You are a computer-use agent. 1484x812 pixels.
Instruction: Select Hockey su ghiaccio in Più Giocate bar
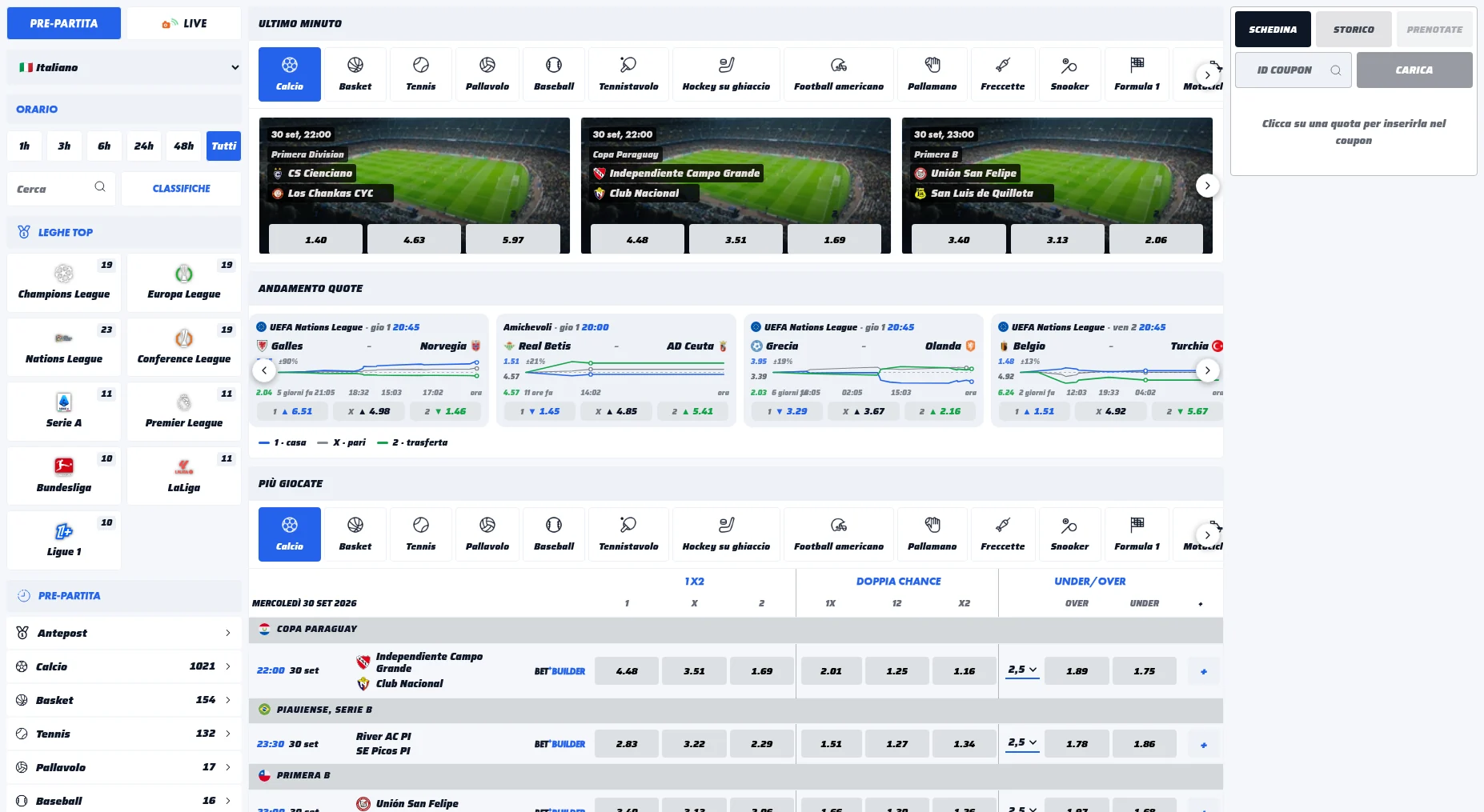click(x=726, y=534)
